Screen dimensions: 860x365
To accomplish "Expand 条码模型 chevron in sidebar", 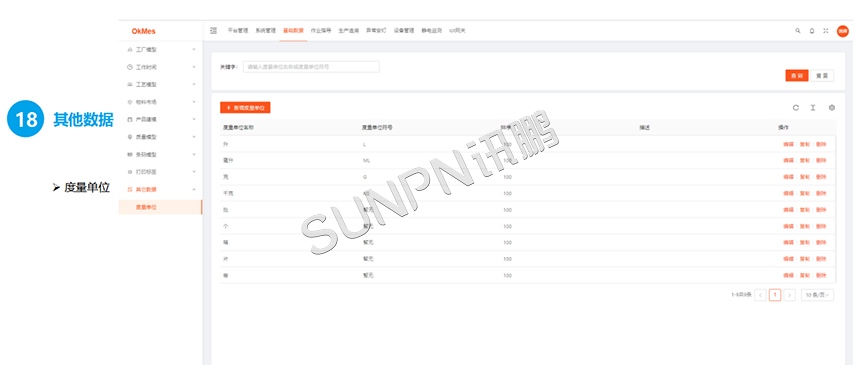I will point(194,154).
